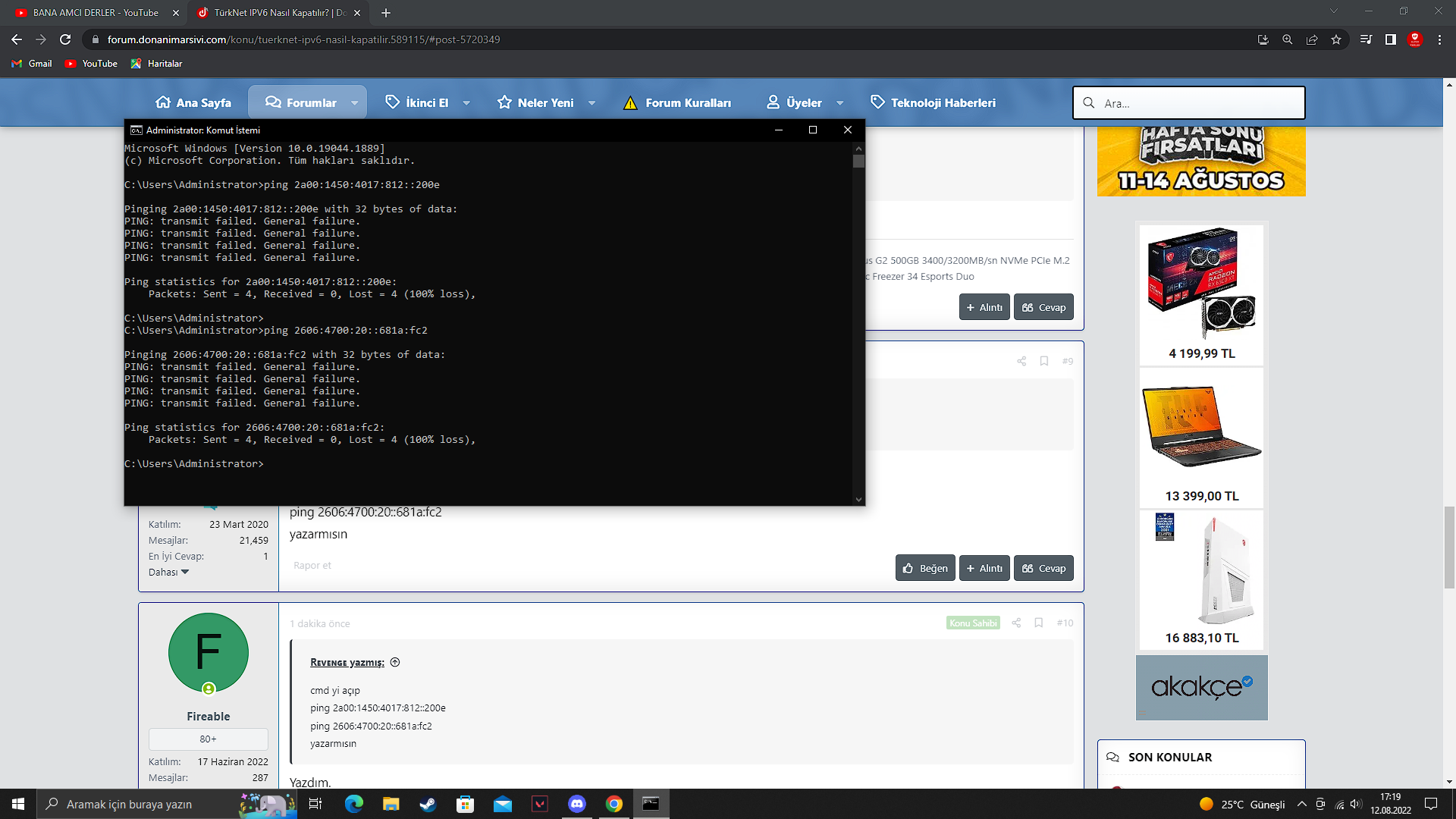Bookmark this page with the star icon

tap(1335, 39)
